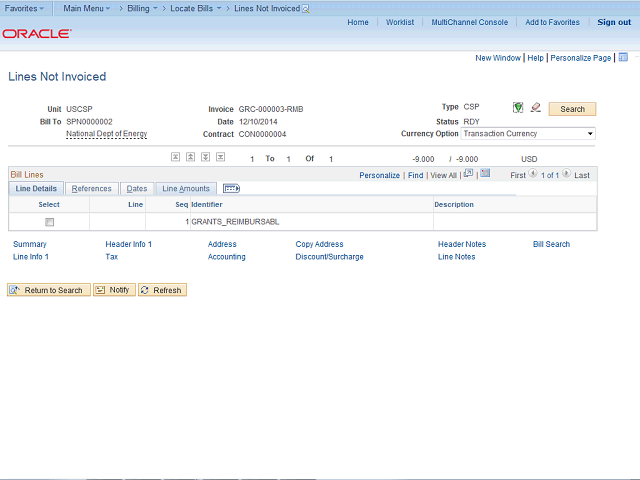Jump to last chunk of bill lines
The width and height of the screenshot is (640, 480).
point(220,157)
